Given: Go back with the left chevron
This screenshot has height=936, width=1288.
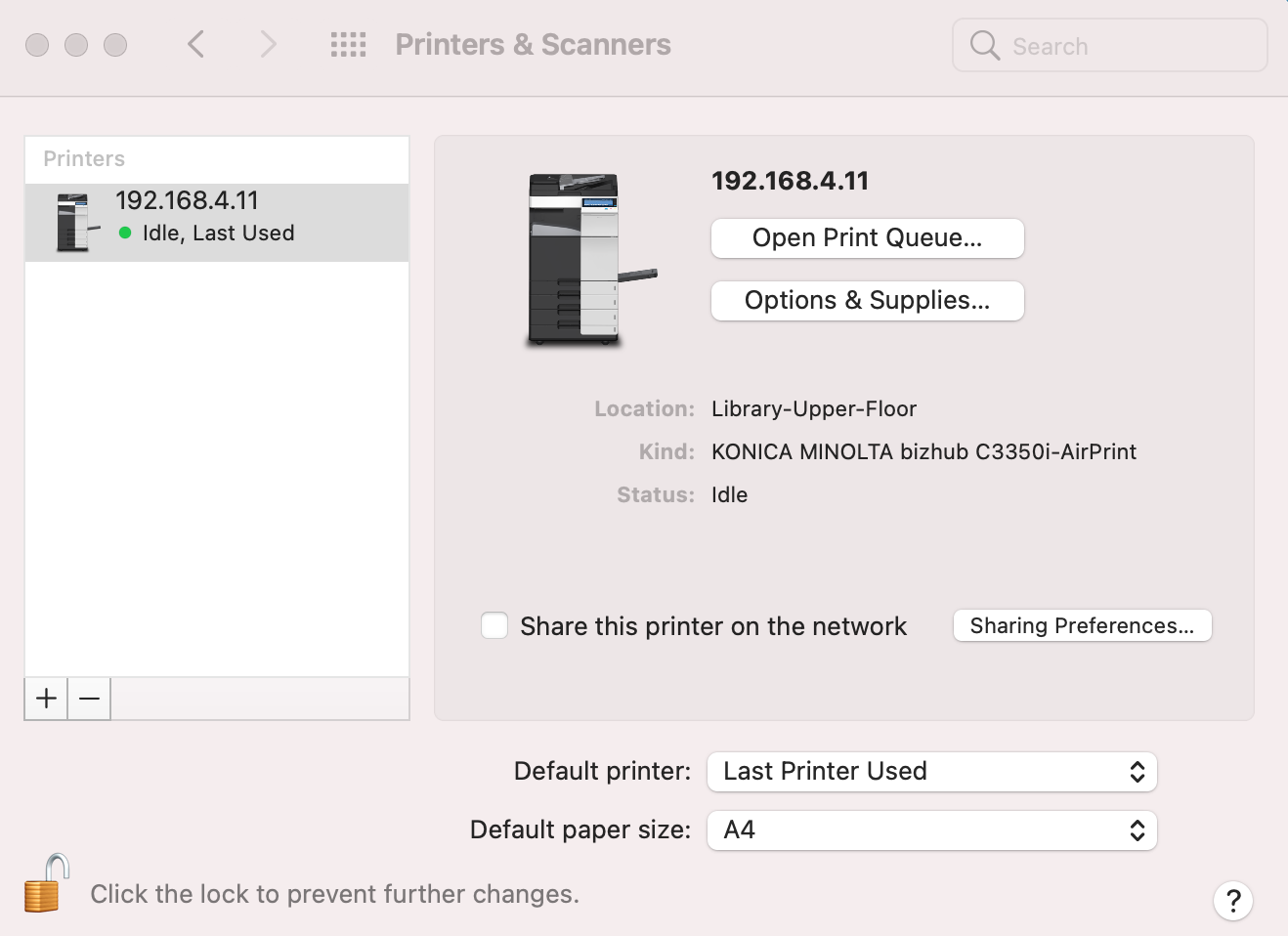Looking at the screenshot, I should (196, 45).
